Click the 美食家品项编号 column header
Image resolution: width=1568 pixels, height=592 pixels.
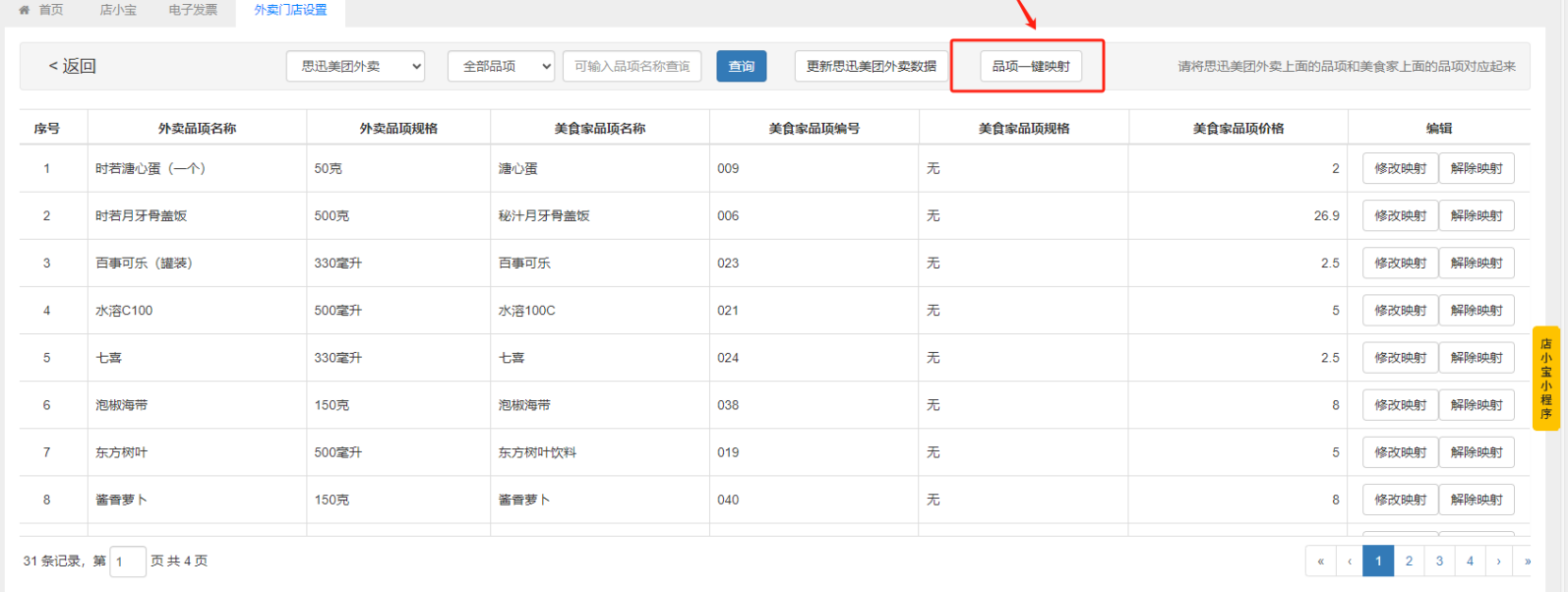(814, 128)
